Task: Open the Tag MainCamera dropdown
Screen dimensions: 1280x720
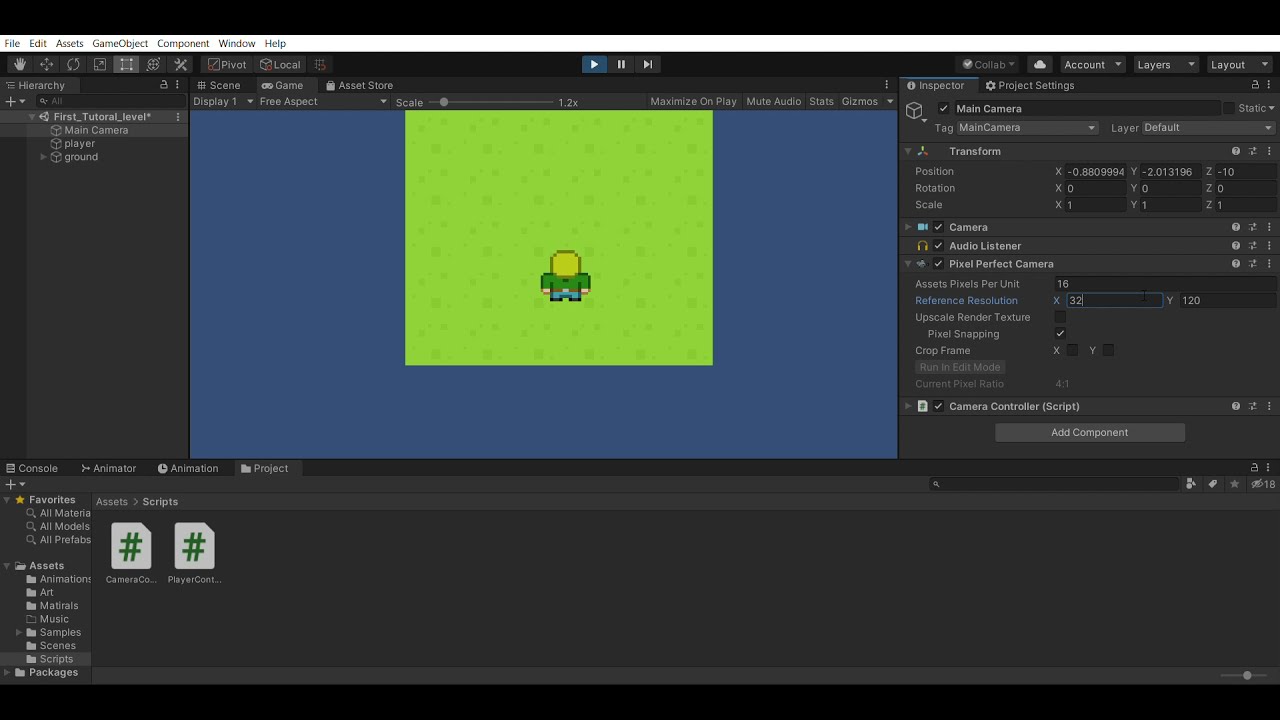Action: (1027, 128)
